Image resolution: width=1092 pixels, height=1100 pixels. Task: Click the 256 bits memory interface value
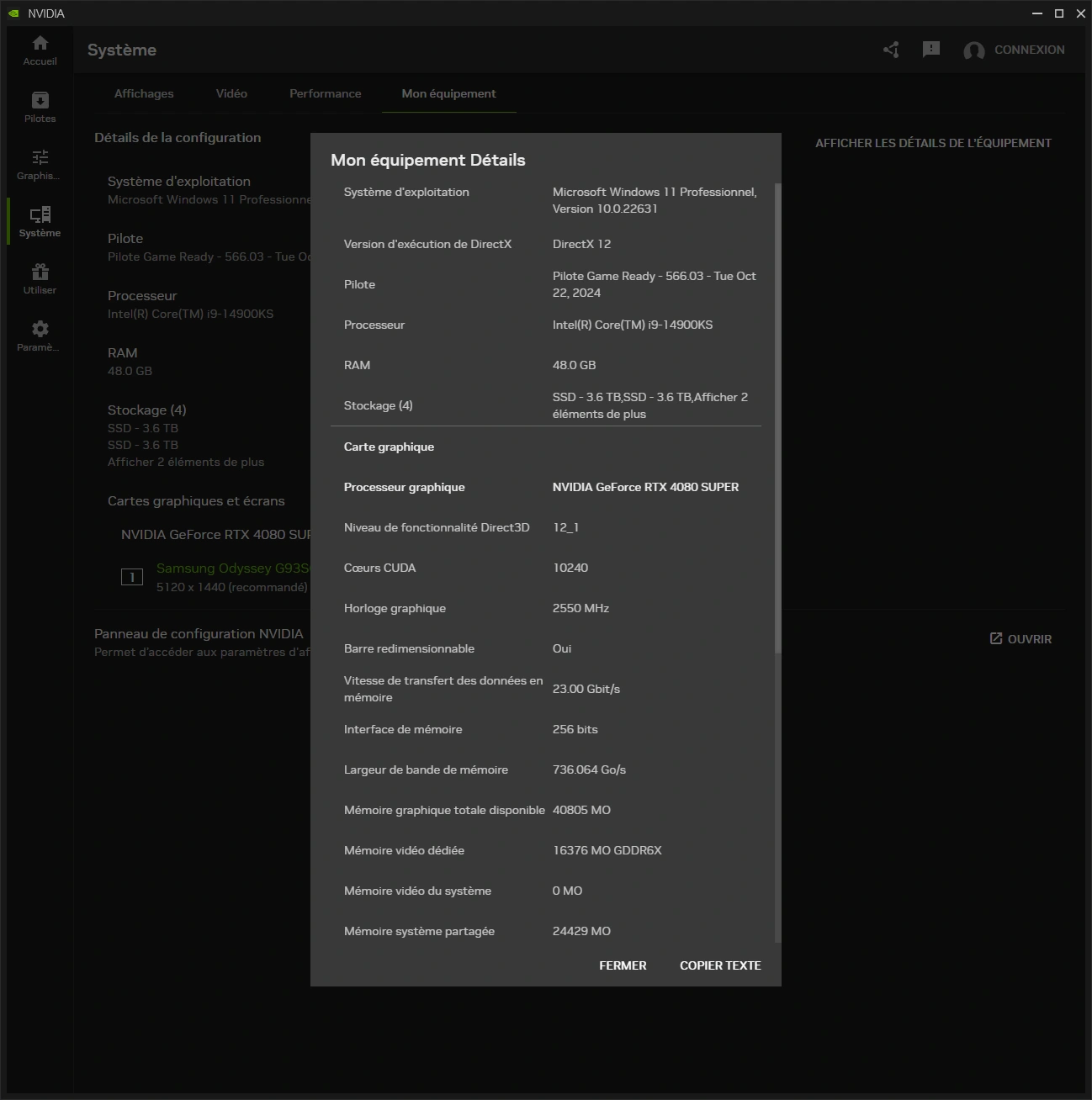pos(575,729)
